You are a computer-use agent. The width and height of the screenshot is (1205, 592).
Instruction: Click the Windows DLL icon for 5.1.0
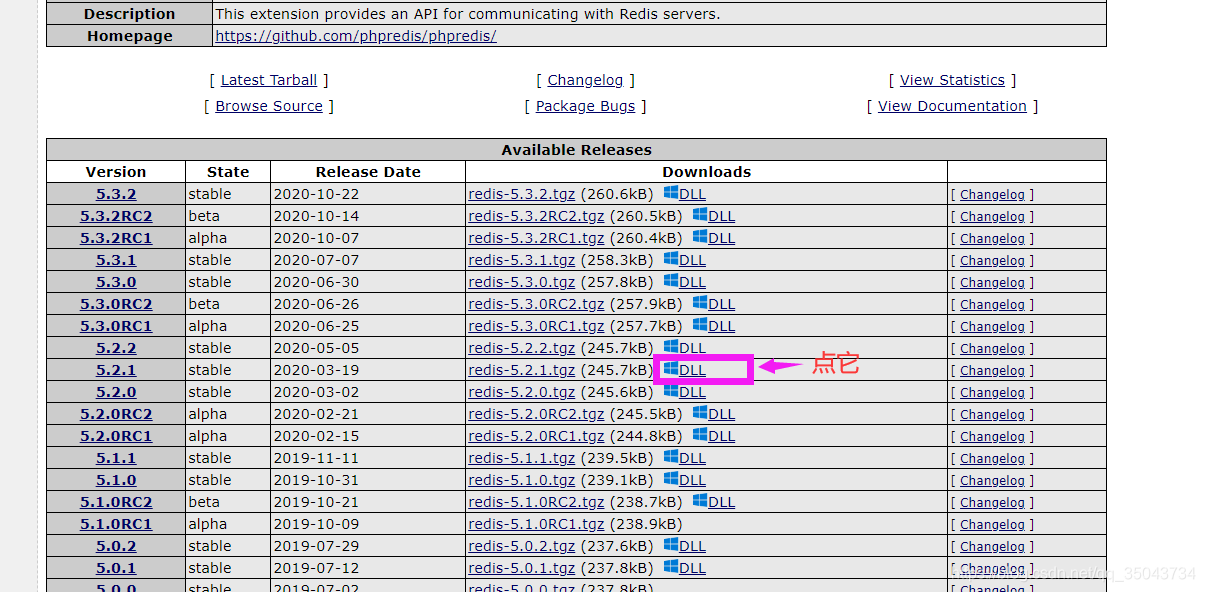coord(671,479)
